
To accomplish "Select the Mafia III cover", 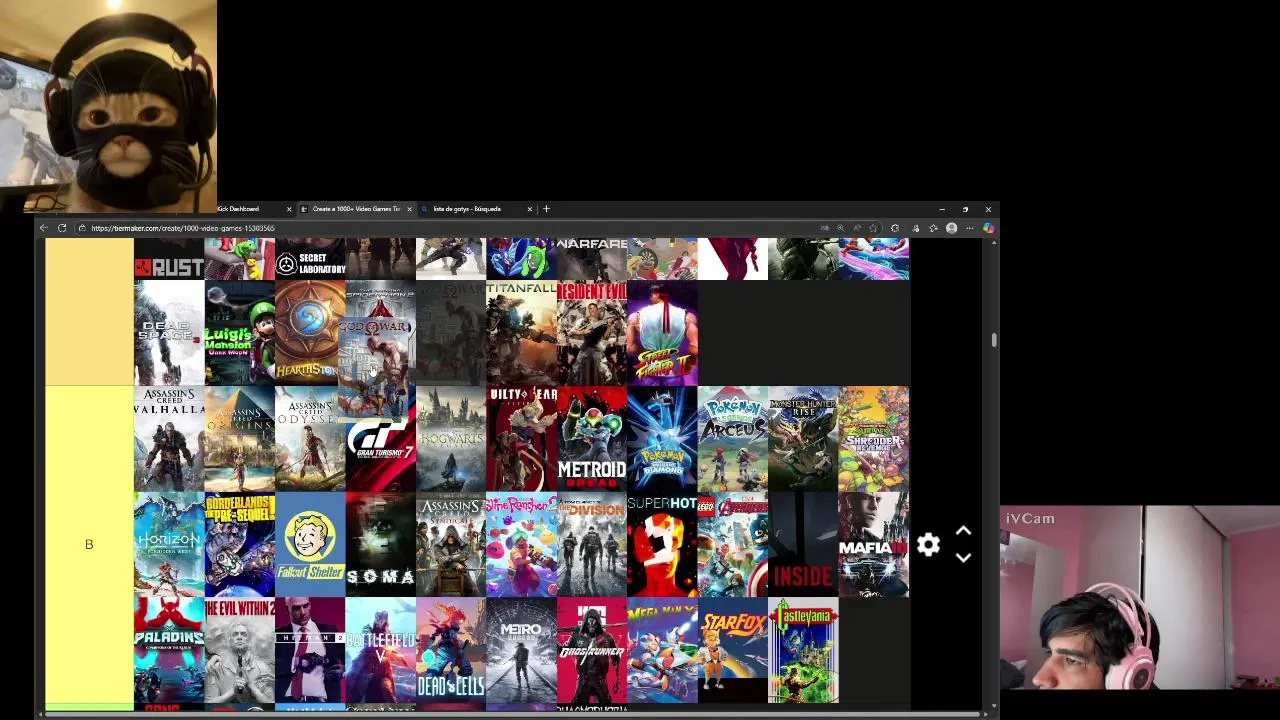I will coord(874,545).
